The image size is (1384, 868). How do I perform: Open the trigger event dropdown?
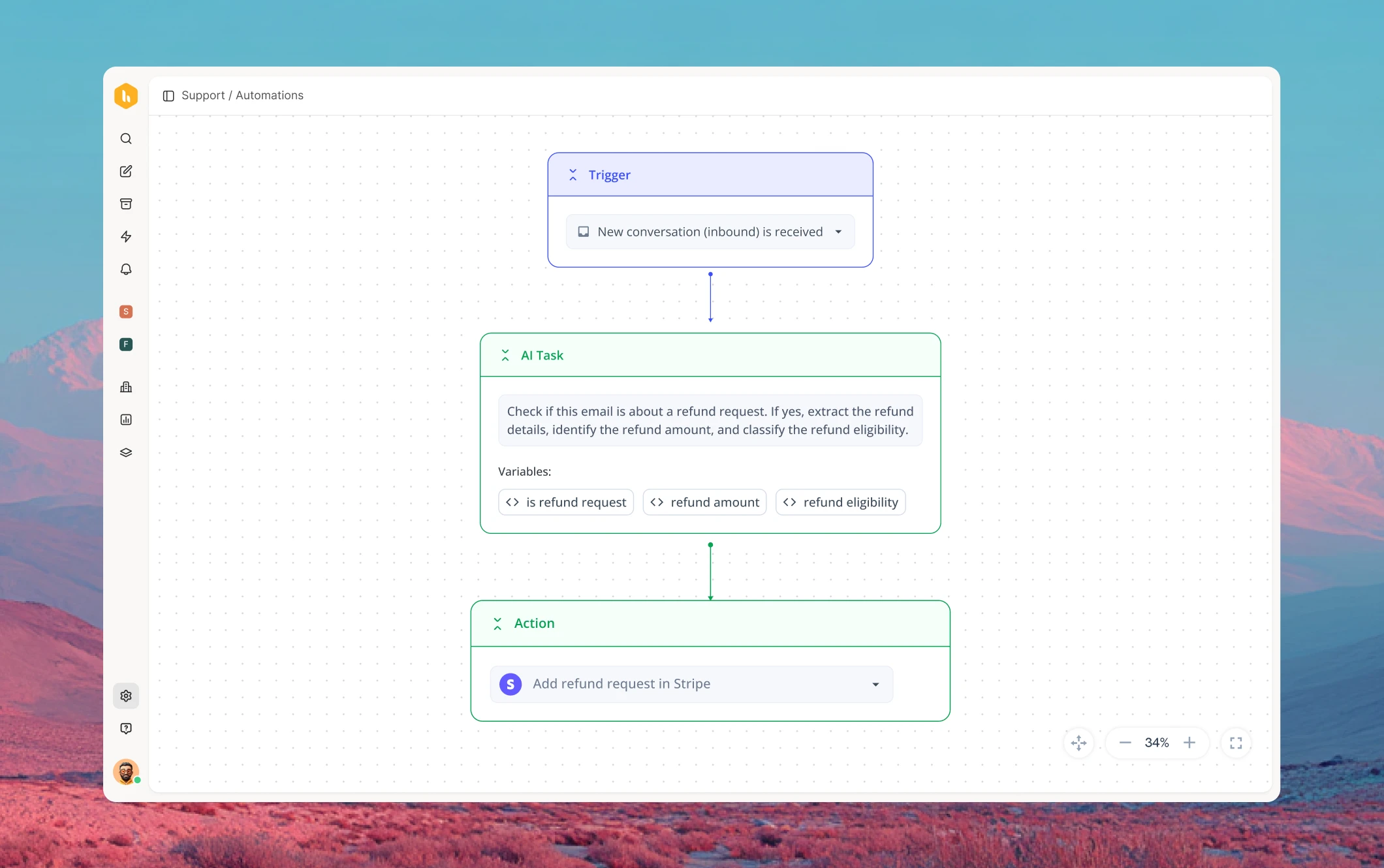coord(710,232)
